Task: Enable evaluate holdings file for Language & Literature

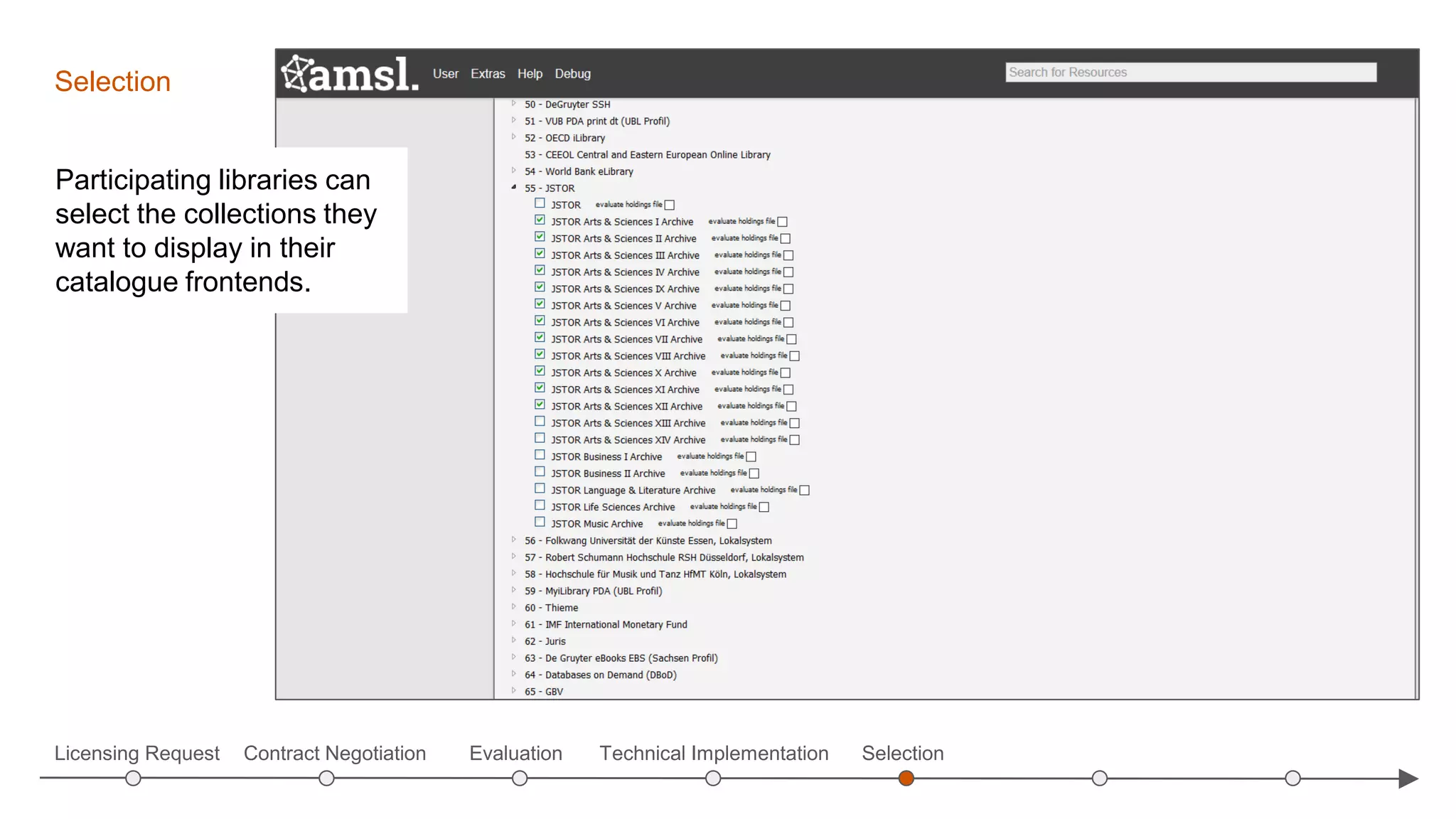Action: point(804,490)
